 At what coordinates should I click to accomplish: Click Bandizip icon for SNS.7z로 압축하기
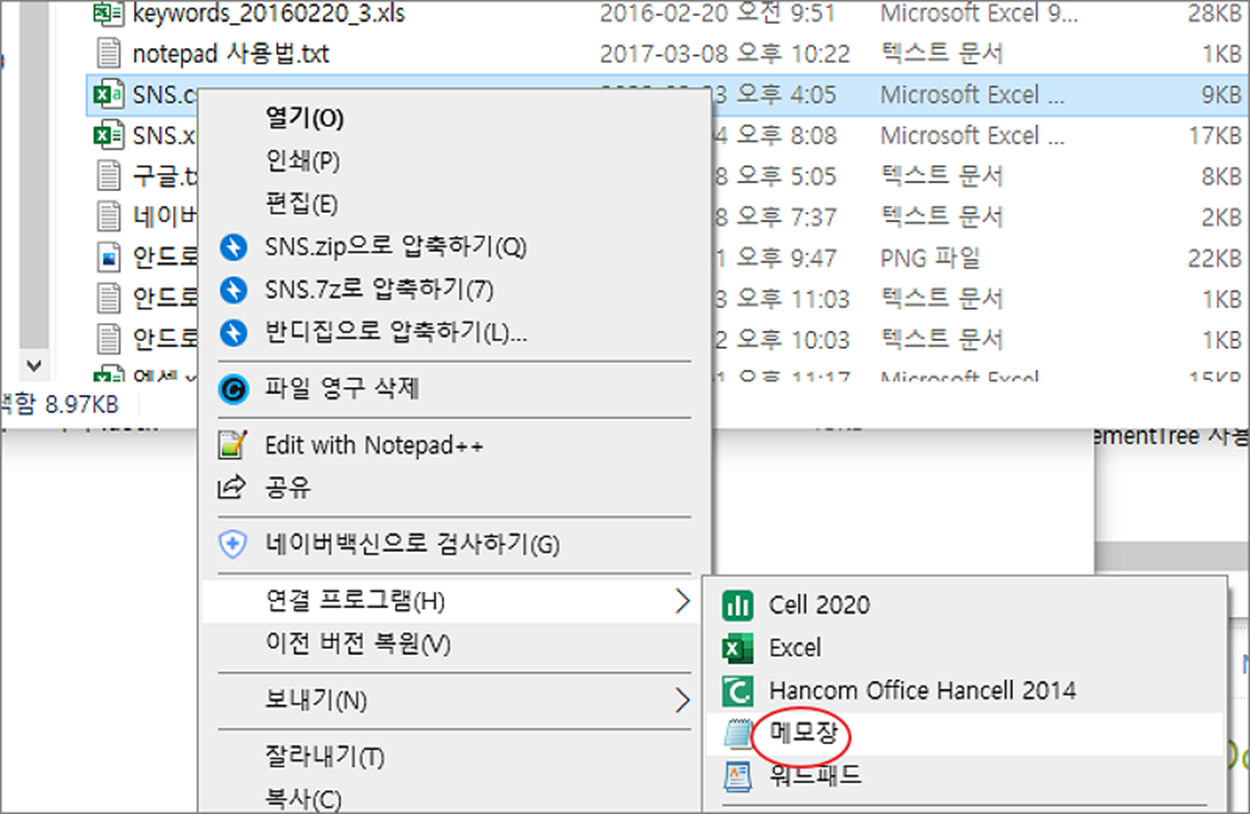coord(233,290)
